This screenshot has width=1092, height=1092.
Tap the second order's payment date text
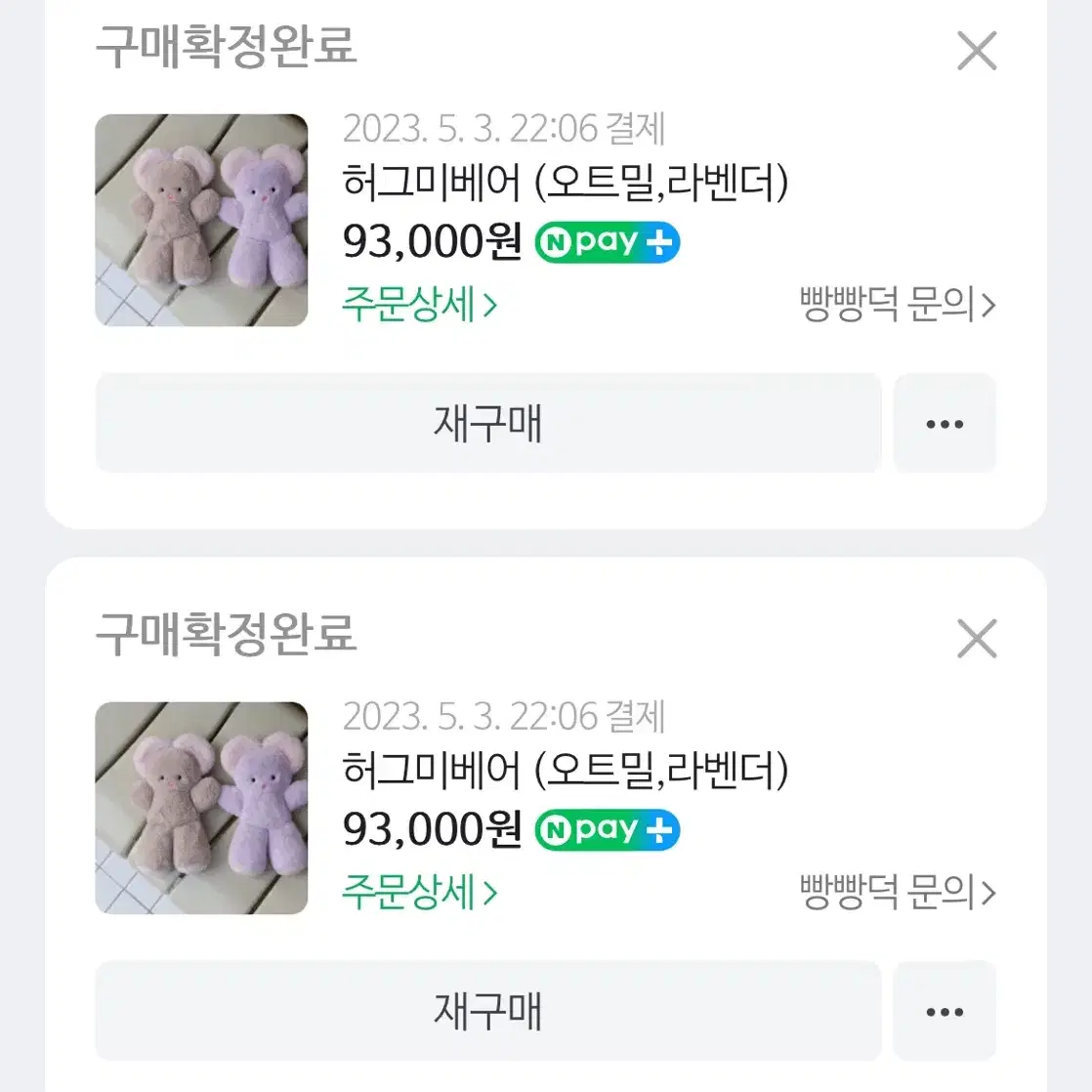tap(504, 717)
